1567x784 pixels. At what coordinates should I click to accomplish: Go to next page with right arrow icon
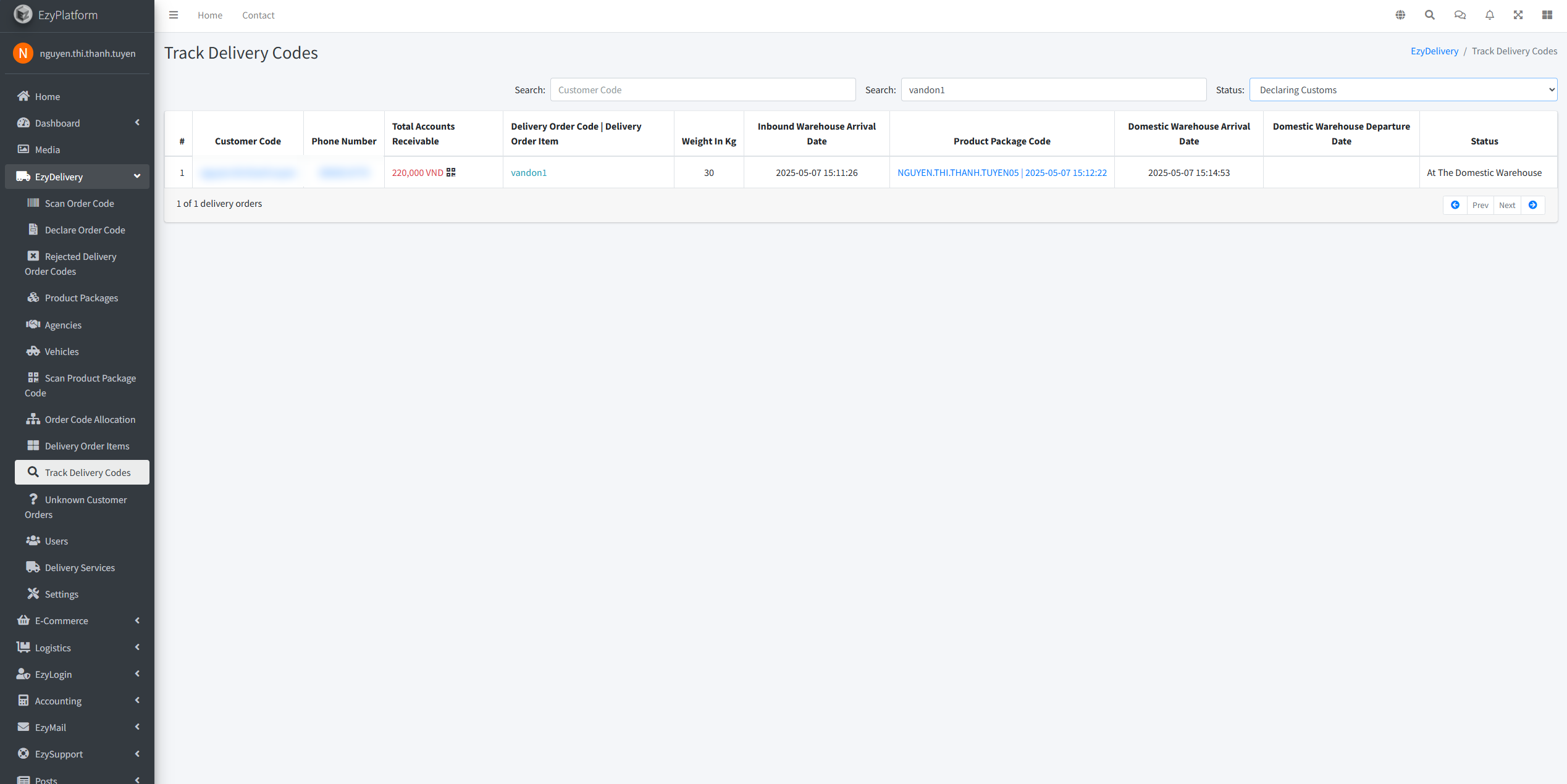pos(1532,205)
